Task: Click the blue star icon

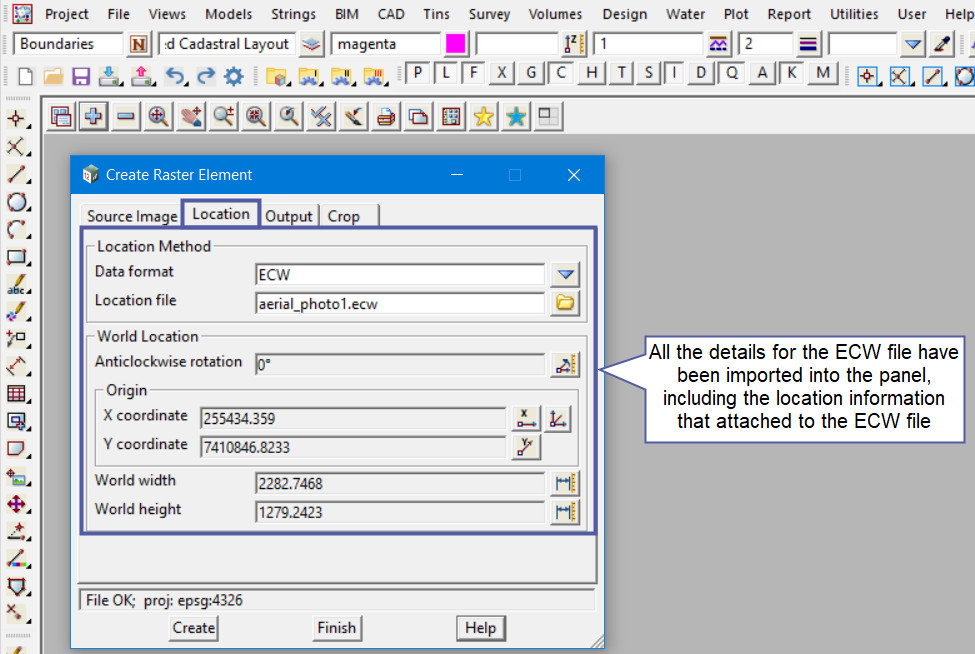Action: [515, 116]
